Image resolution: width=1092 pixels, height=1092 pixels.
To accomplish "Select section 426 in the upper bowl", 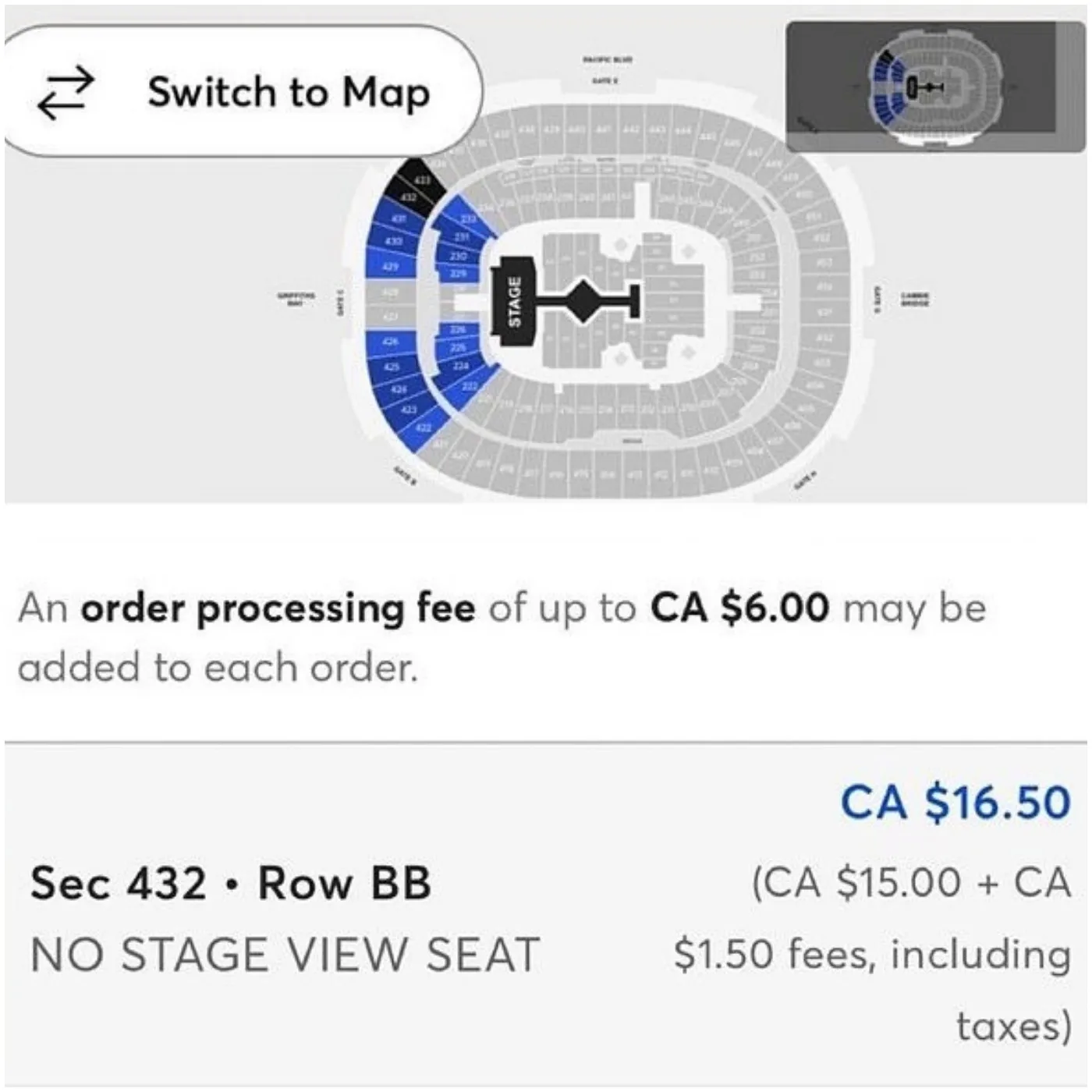I will [x=392, y=342].
